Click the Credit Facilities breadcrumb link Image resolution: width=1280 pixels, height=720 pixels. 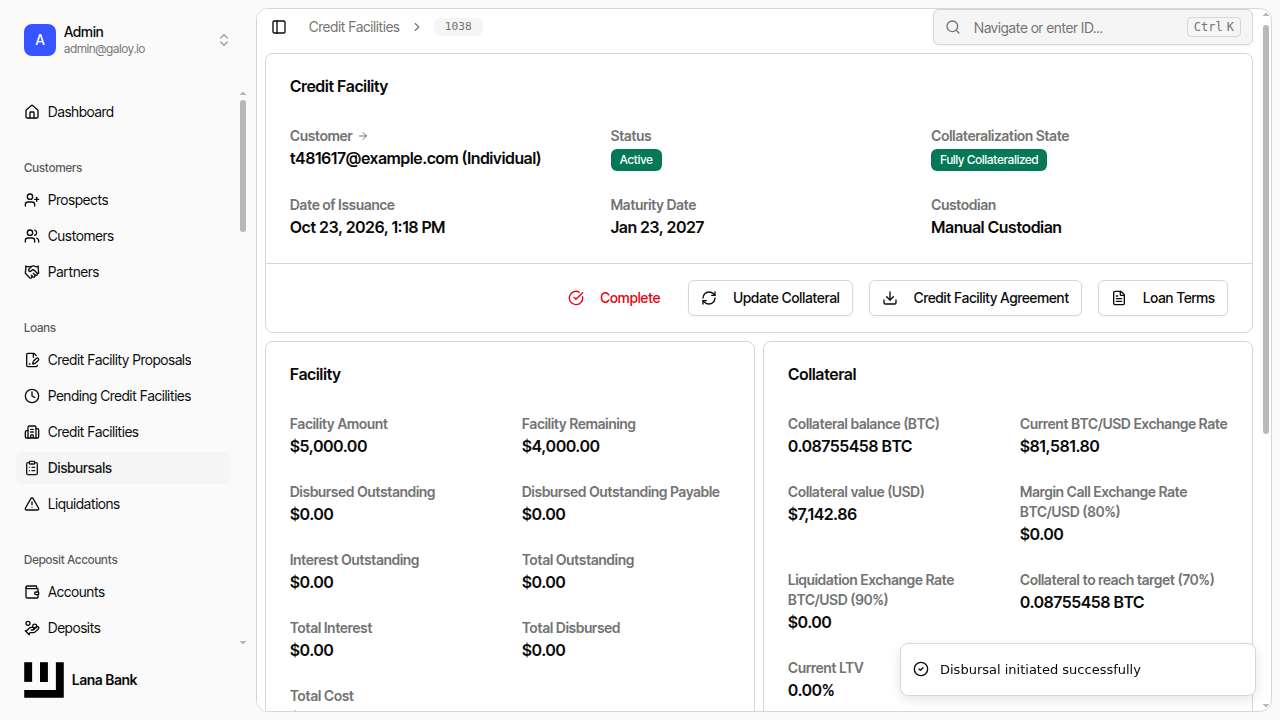click(x=354, y=27)
